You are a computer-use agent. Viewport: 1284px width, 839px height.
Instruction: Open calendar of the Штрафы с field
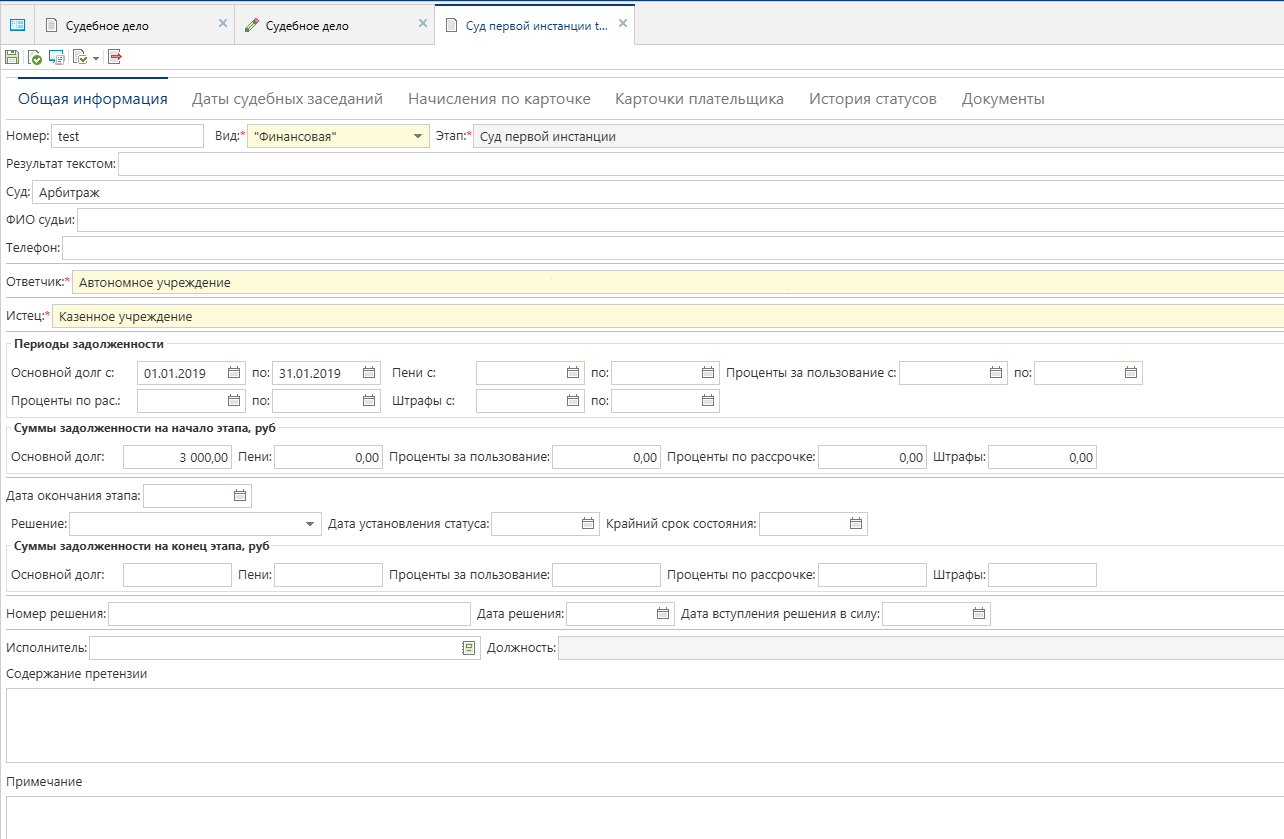573,401
